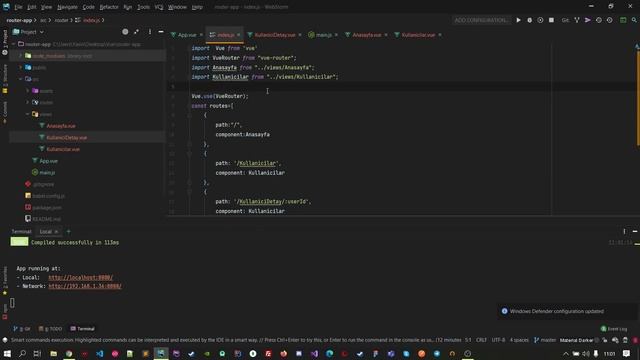The width and height of the screenshot is (640, 360).
Task: Collapse the router-app root folder
Action: 14,44
